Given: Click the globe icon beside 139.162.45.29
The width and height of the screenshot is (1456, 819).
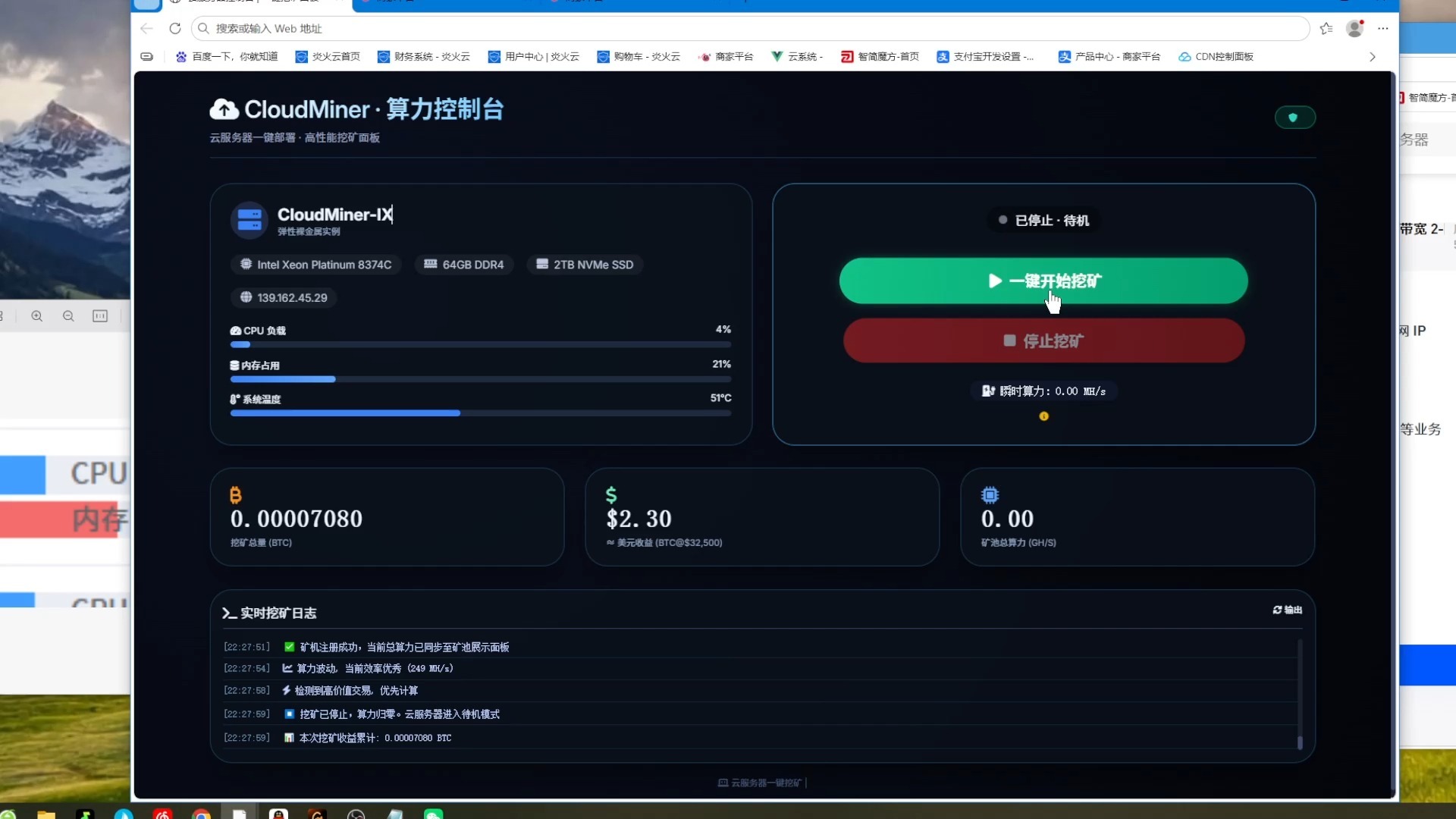Looking at the screenshot, I should pyautogui.click(x=246, y=297).
